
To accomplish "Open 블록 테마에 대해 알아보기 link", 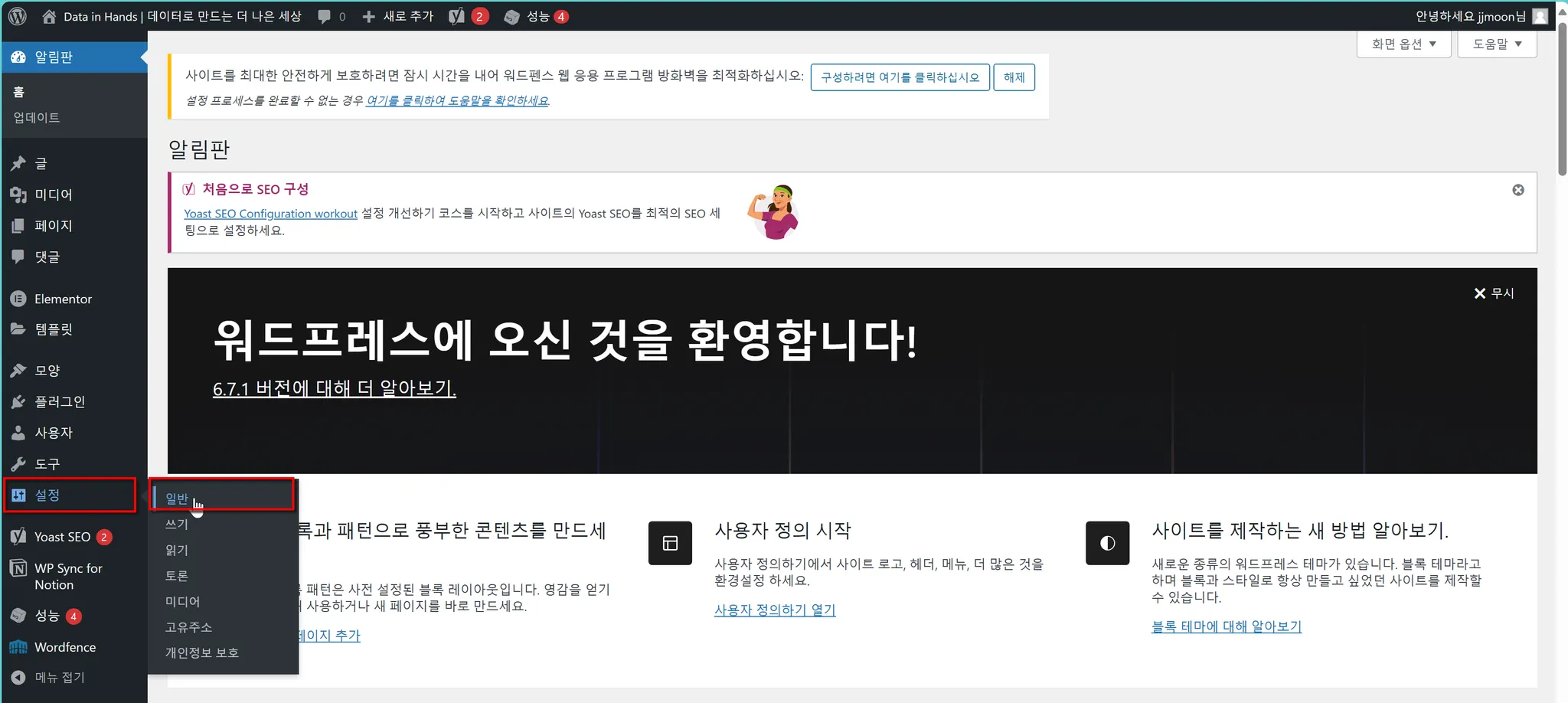I will click(x=1227, y=626).
